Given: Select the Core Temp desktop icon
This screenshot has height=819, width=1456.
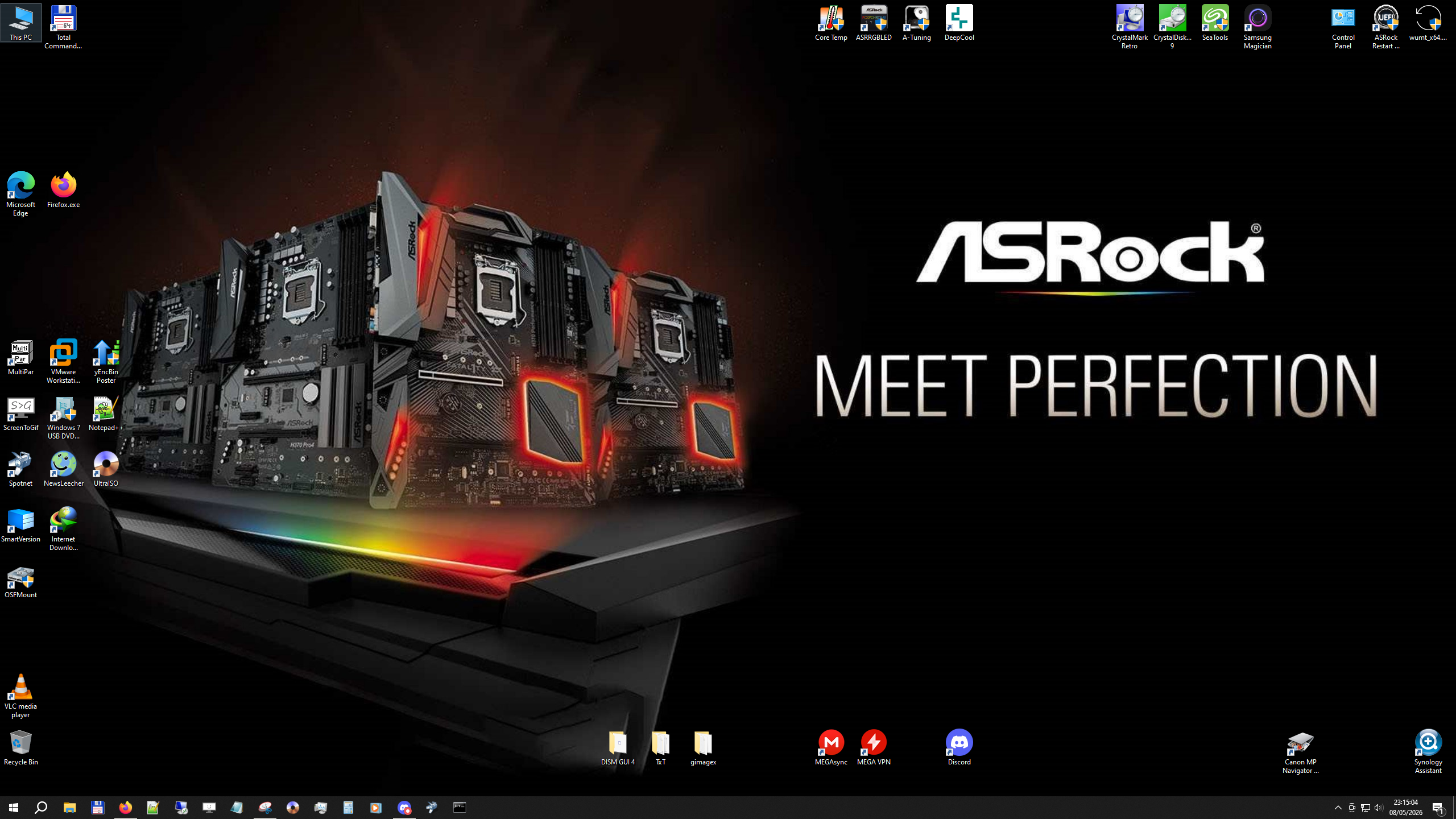Looking at the screenshot, I should [x=831, y=23].
